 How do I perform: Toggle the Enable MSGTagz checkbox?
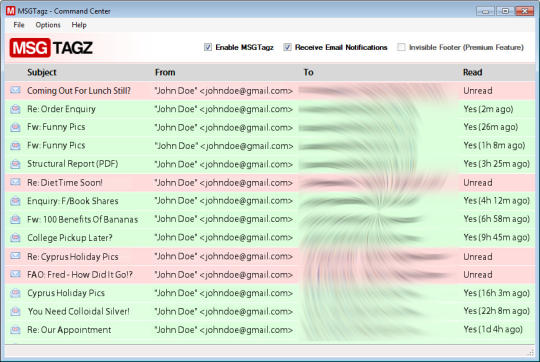(x=208, y=47)
